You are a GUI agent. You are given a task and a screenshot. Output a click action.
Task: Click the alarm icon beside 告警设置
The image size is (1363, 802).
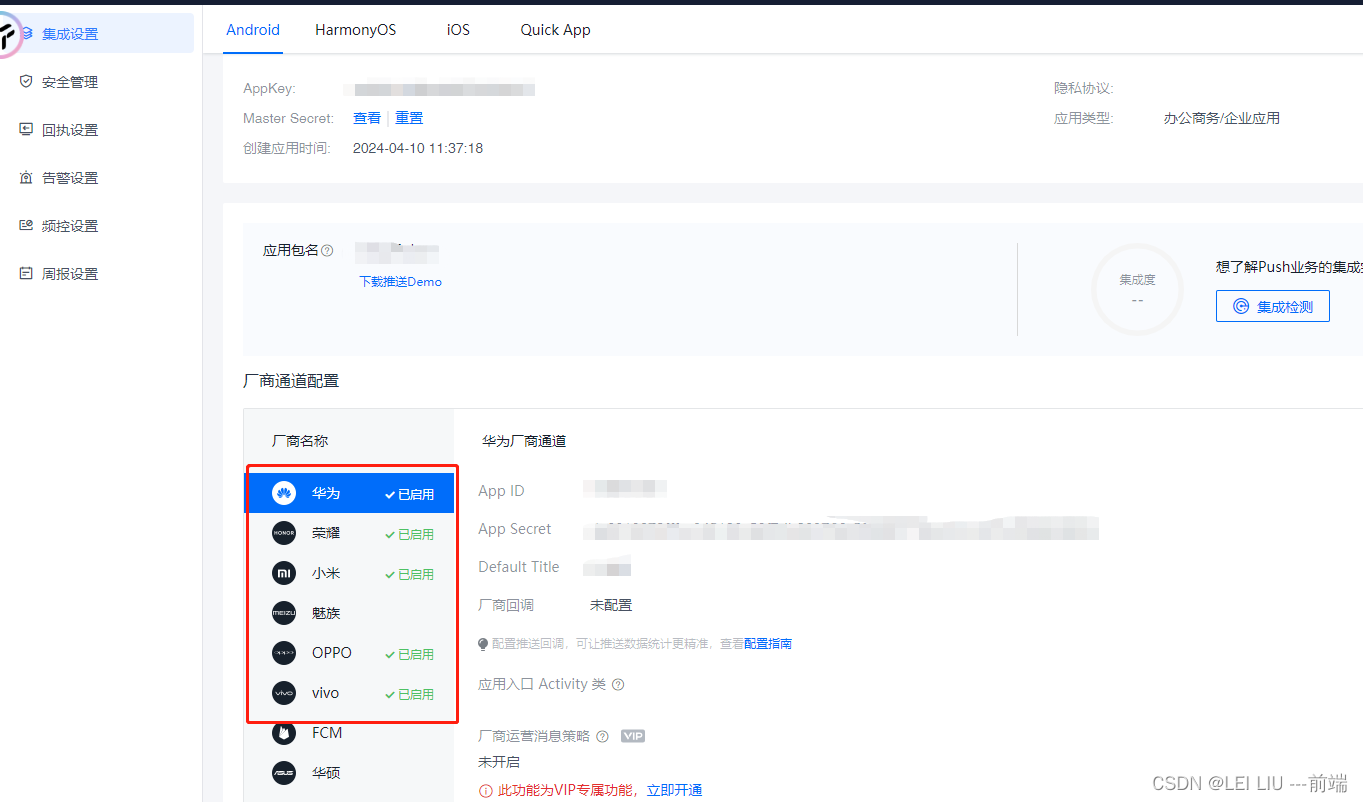click(26, 177)
